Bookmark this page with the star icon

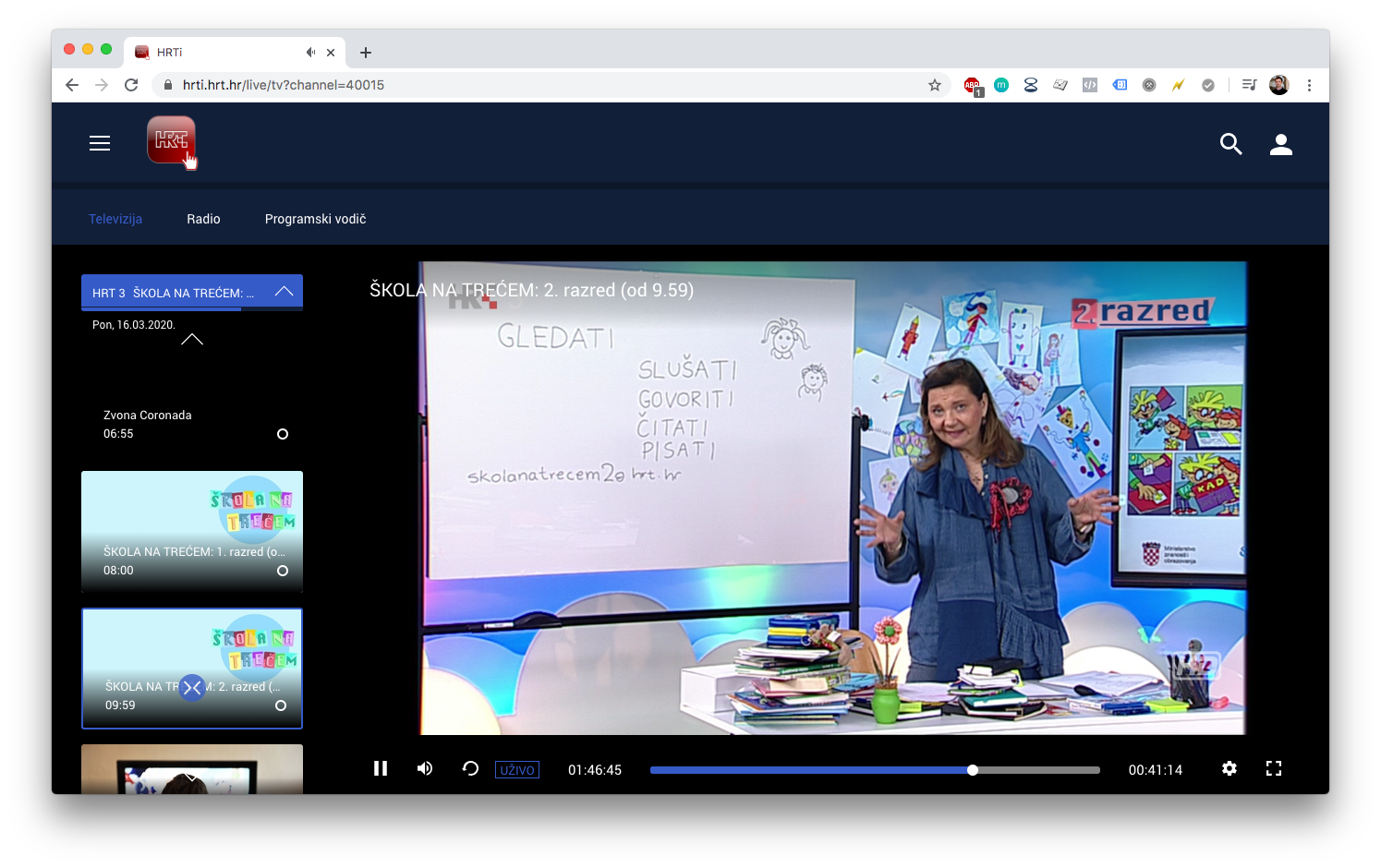pyautogui.click(x=935, y=85)
